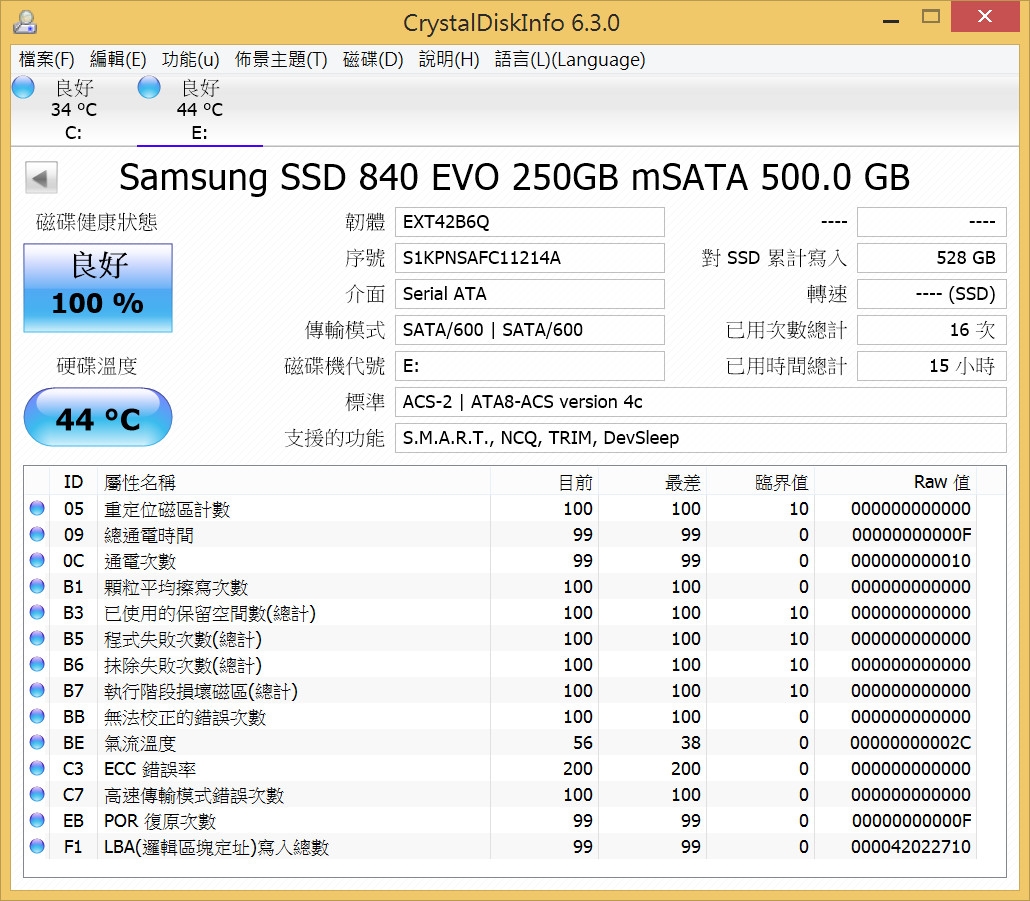
Task: Select attribute name 重定位磁區計數
Action: 167,509
